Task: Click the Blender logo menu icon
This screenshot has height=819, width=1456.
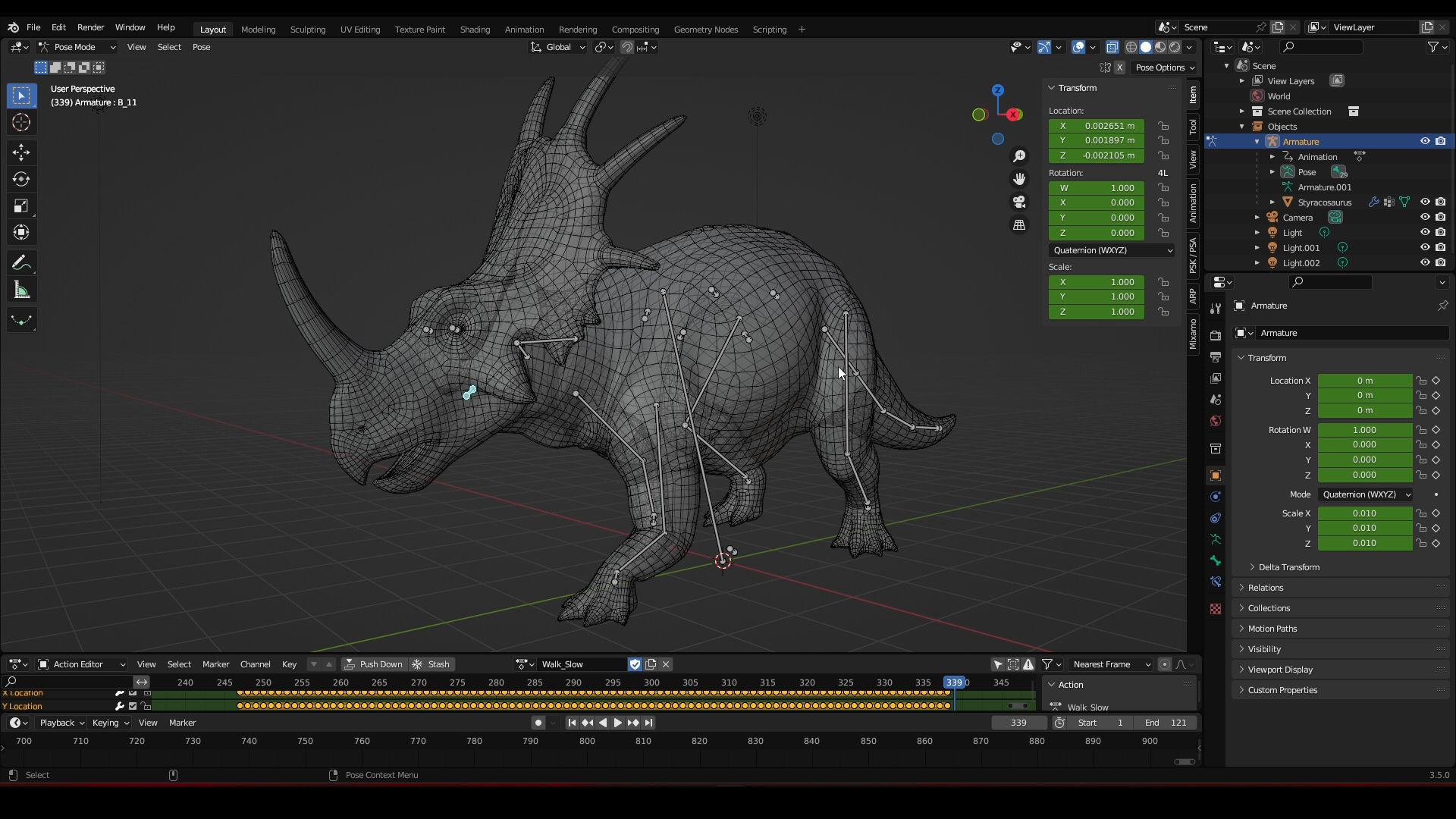Action: 14,27
